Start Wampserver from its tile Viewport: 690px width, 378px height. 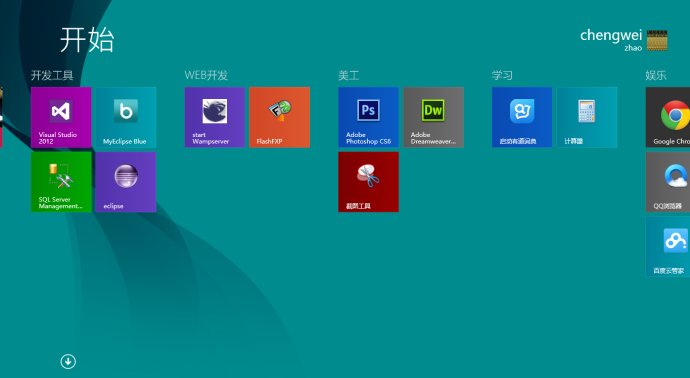pyautogui.click(x=215, y=117)
